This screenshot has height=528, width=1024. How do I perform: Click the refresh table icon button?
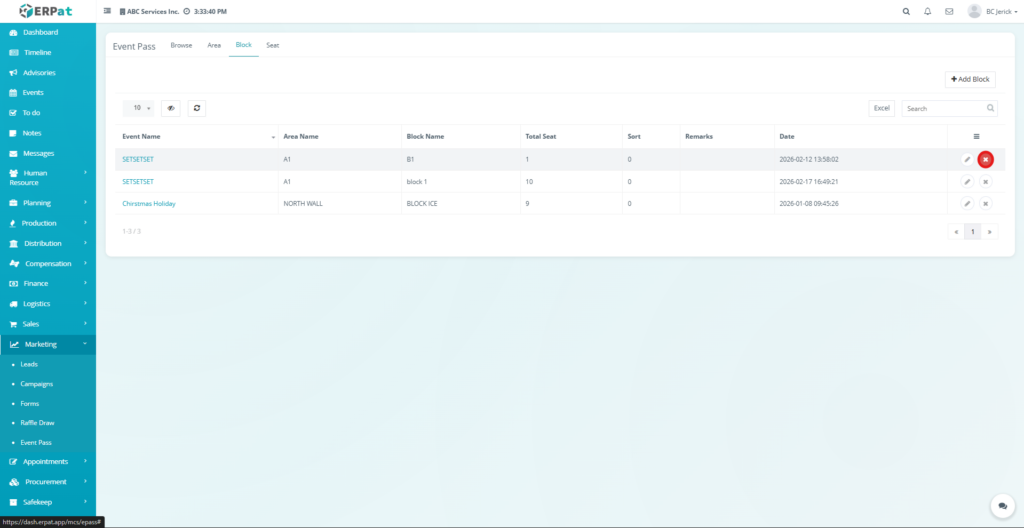197,108
